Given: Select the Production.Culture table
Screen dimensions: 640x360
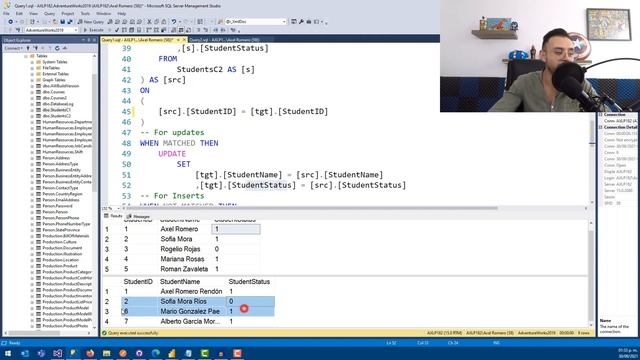Looking at the screenshot, I should 59,242.
